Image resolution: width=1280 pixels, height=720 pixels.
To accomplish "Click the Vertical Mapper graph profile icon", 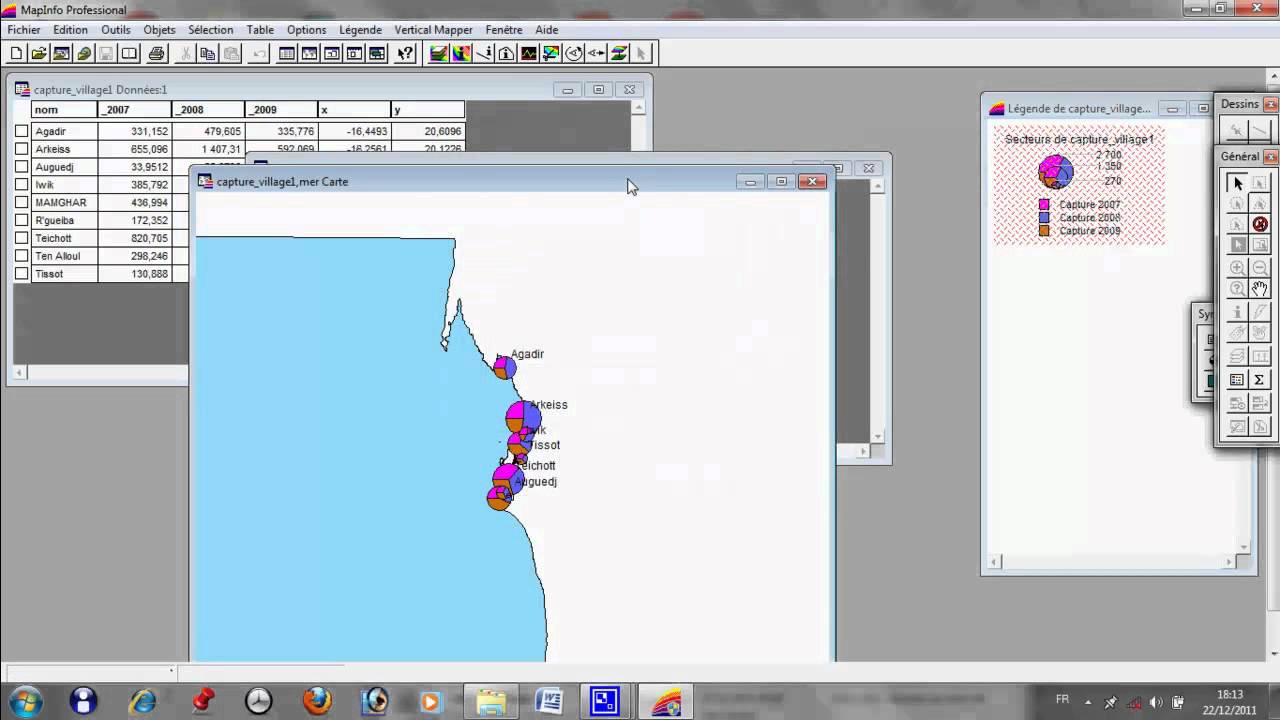I will [528, 54].
